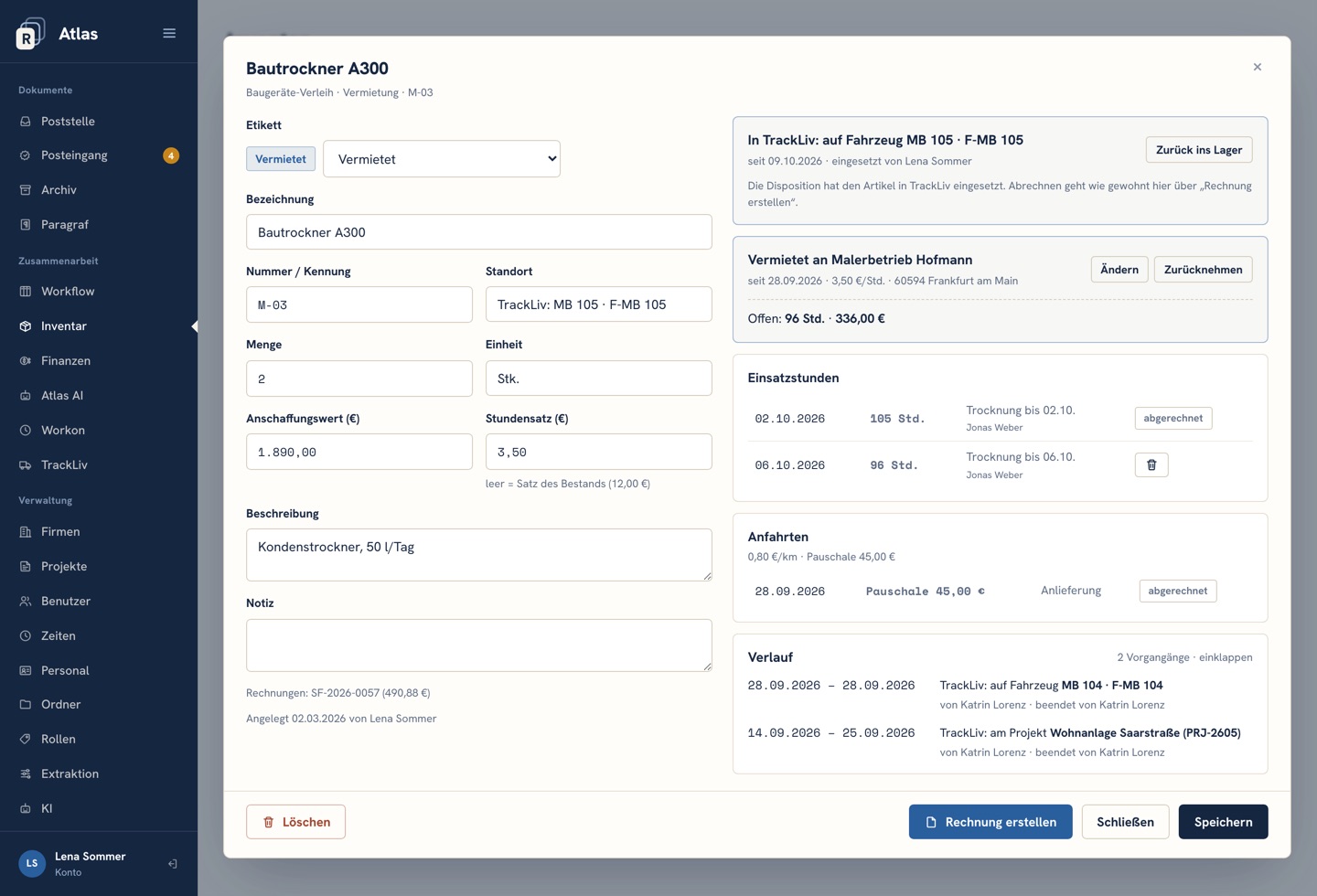Viewport: 1317px width, 896px height.
Task: Click the Paragraf sidebar icon
Action: point(26,225)
